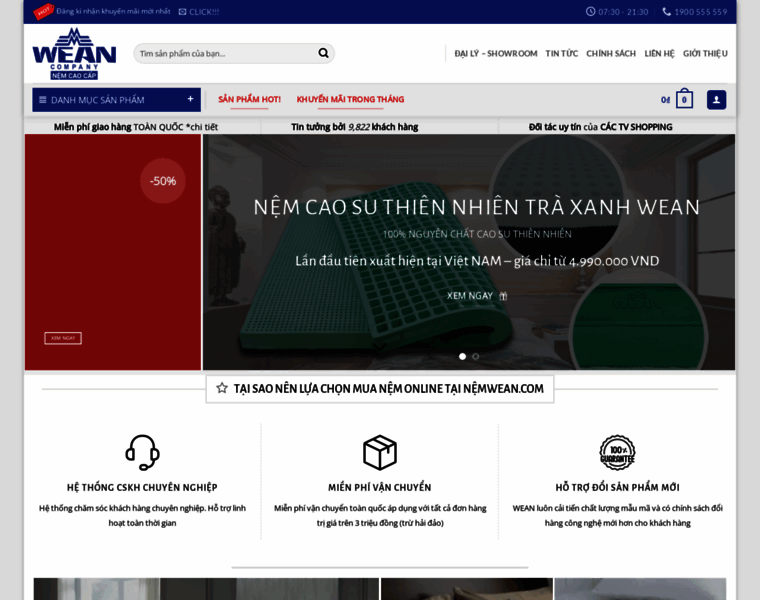Expand Danh mục sản phẩm with plus sign

pos(190,99)
